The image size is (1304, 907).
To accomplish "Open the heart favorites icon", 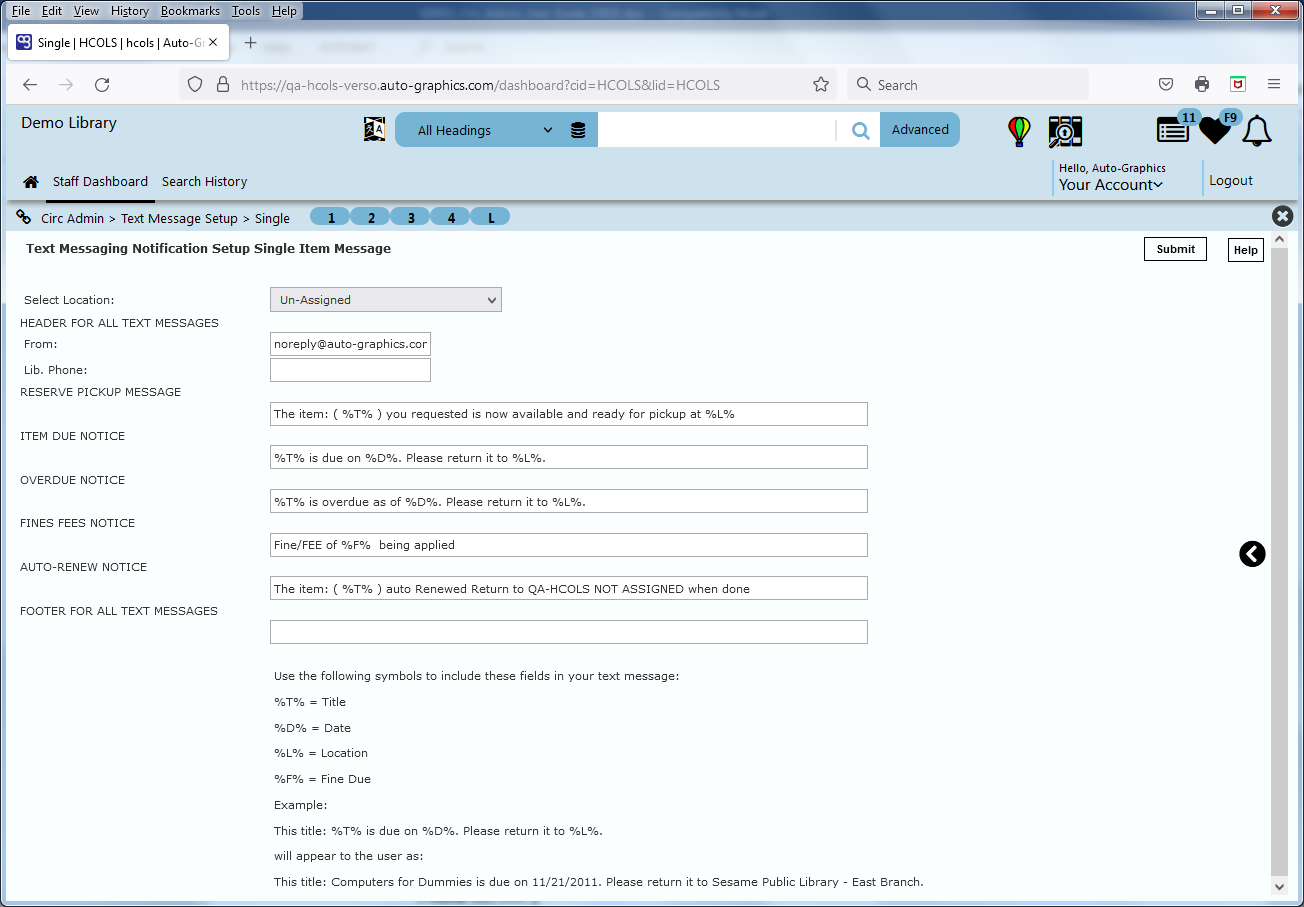I will (1215, 130).
